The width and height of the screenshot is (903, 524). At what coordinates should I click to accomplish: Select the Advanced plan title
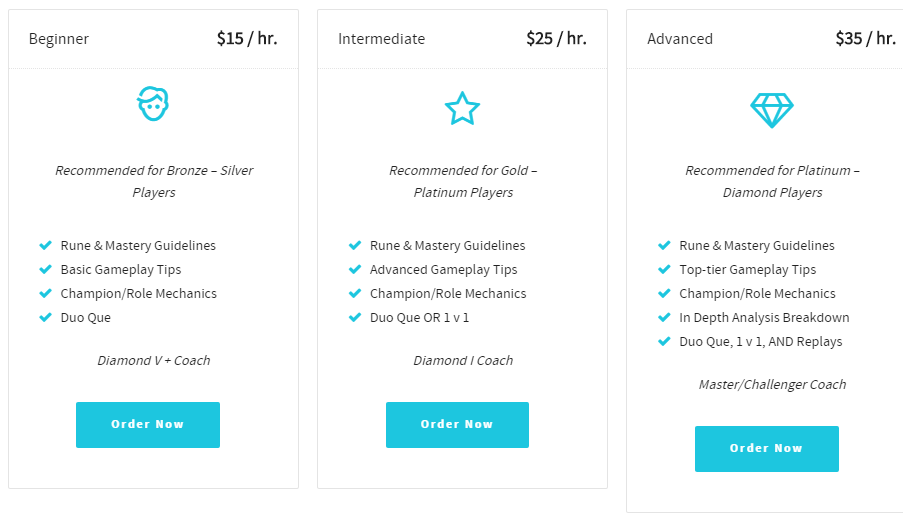[x=680, y=39]
